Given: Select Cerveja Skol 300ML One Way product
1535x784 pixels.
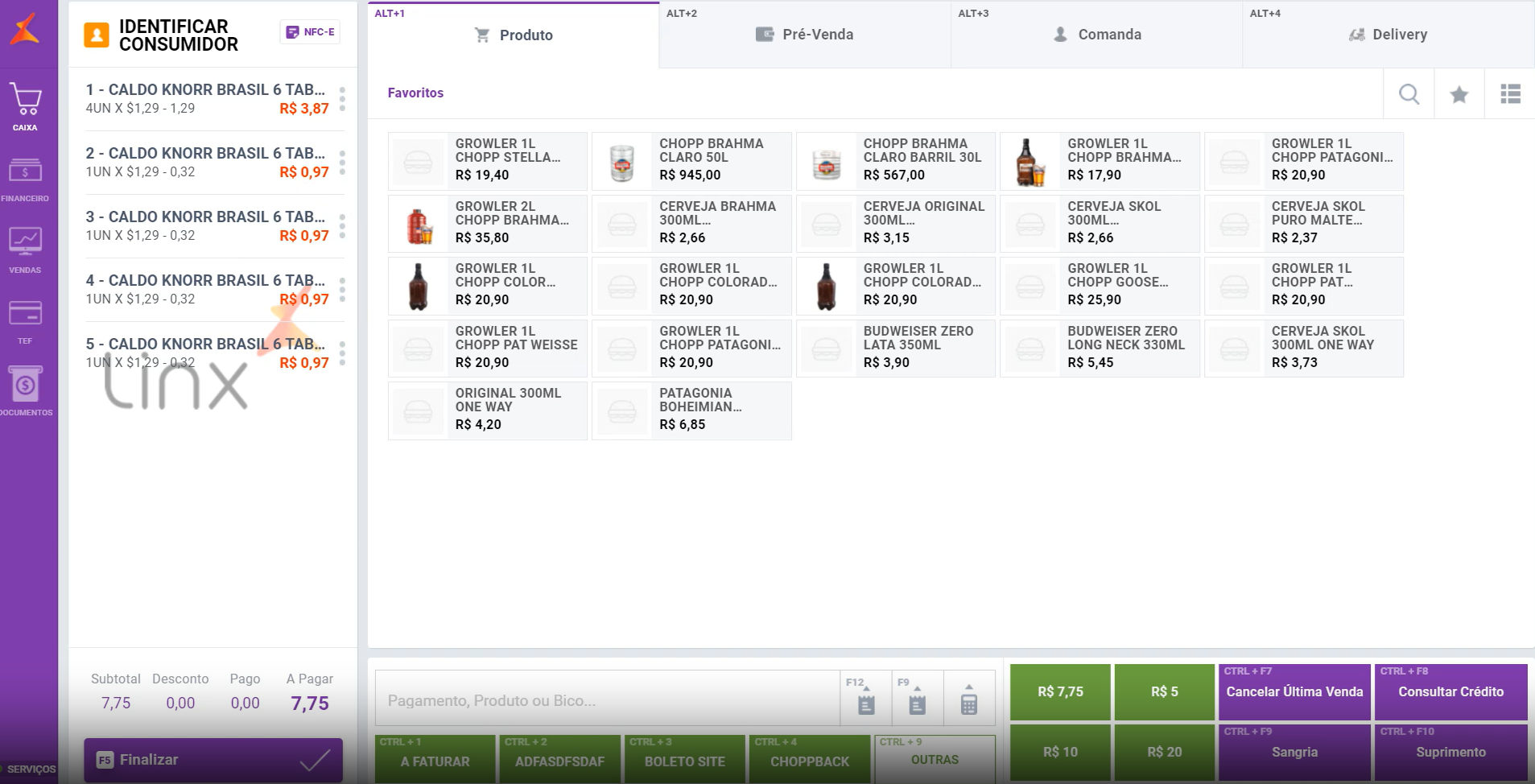Looking at the screenshot, I should click(1304, 349).
